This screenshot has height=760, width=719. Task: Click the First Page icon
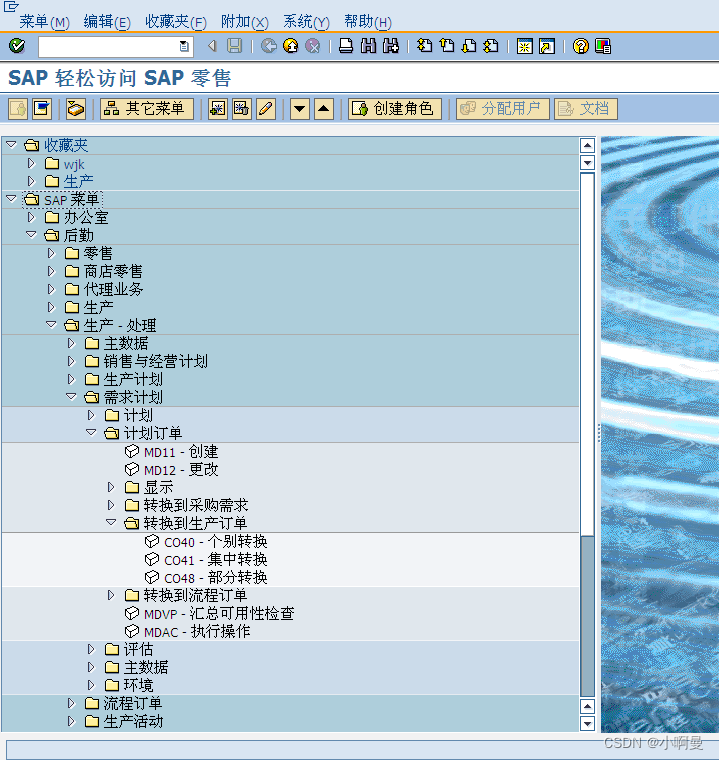click(425, 46)
